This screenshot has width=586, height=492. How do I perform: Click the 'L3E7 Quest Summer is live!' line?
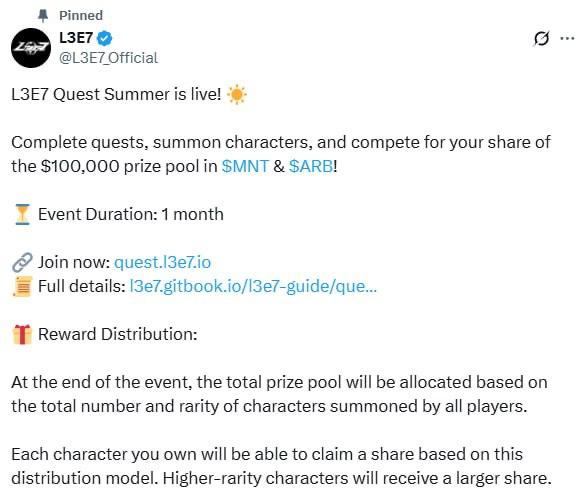[x=116, y=94]
